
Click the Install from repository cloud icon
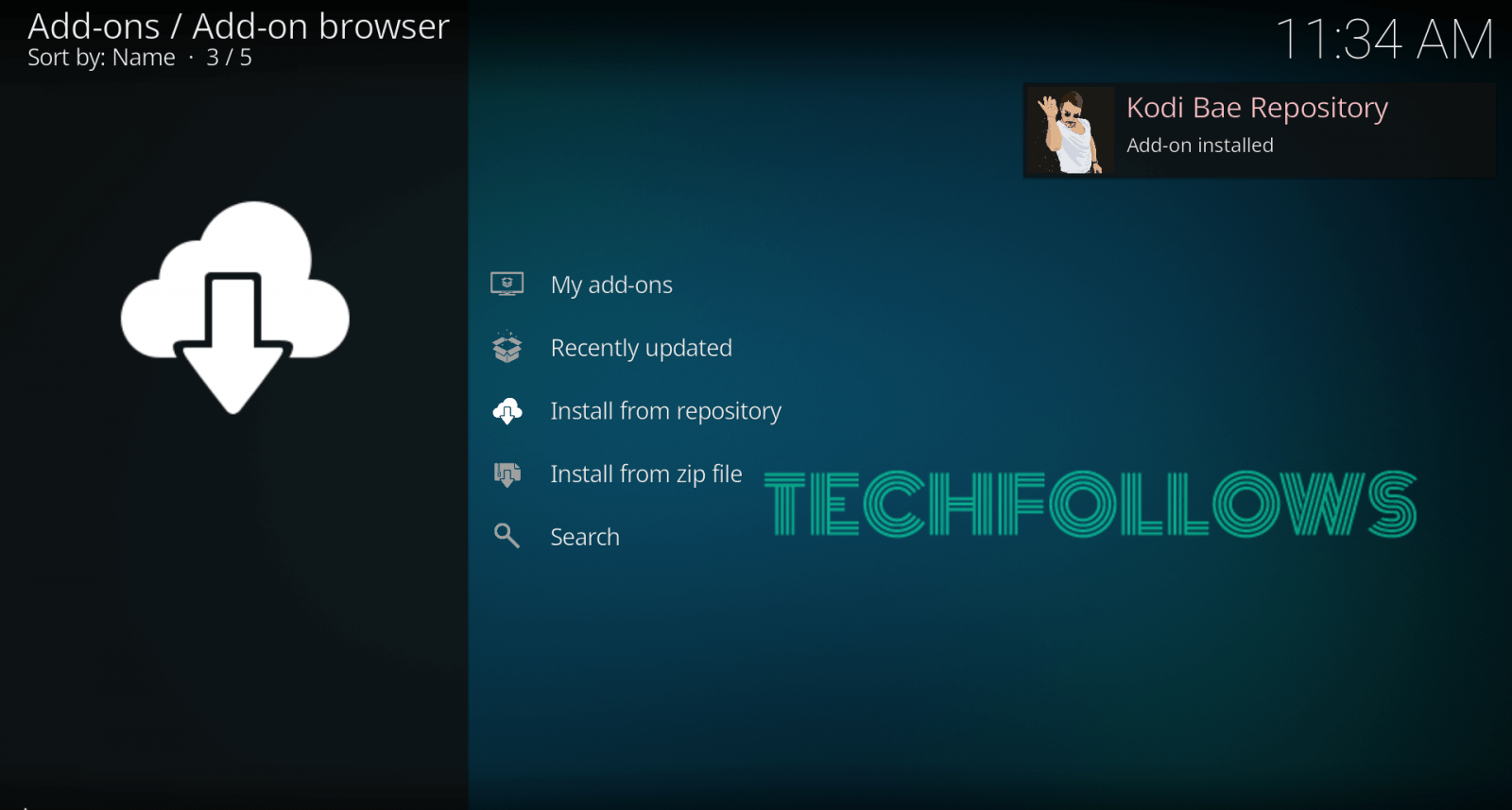[507, 411]
